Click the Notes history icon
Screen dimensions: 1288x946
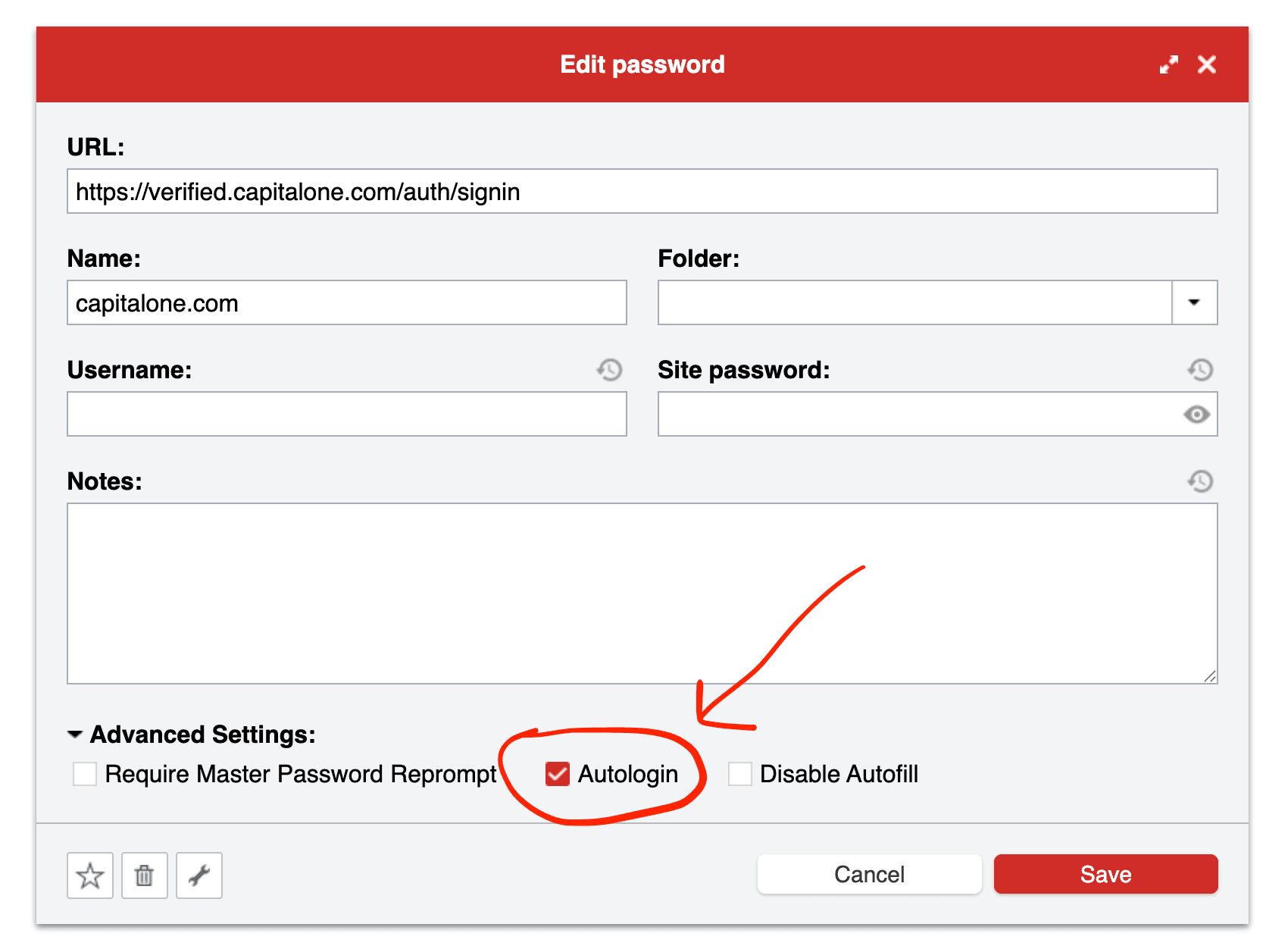pos(1199,481)
